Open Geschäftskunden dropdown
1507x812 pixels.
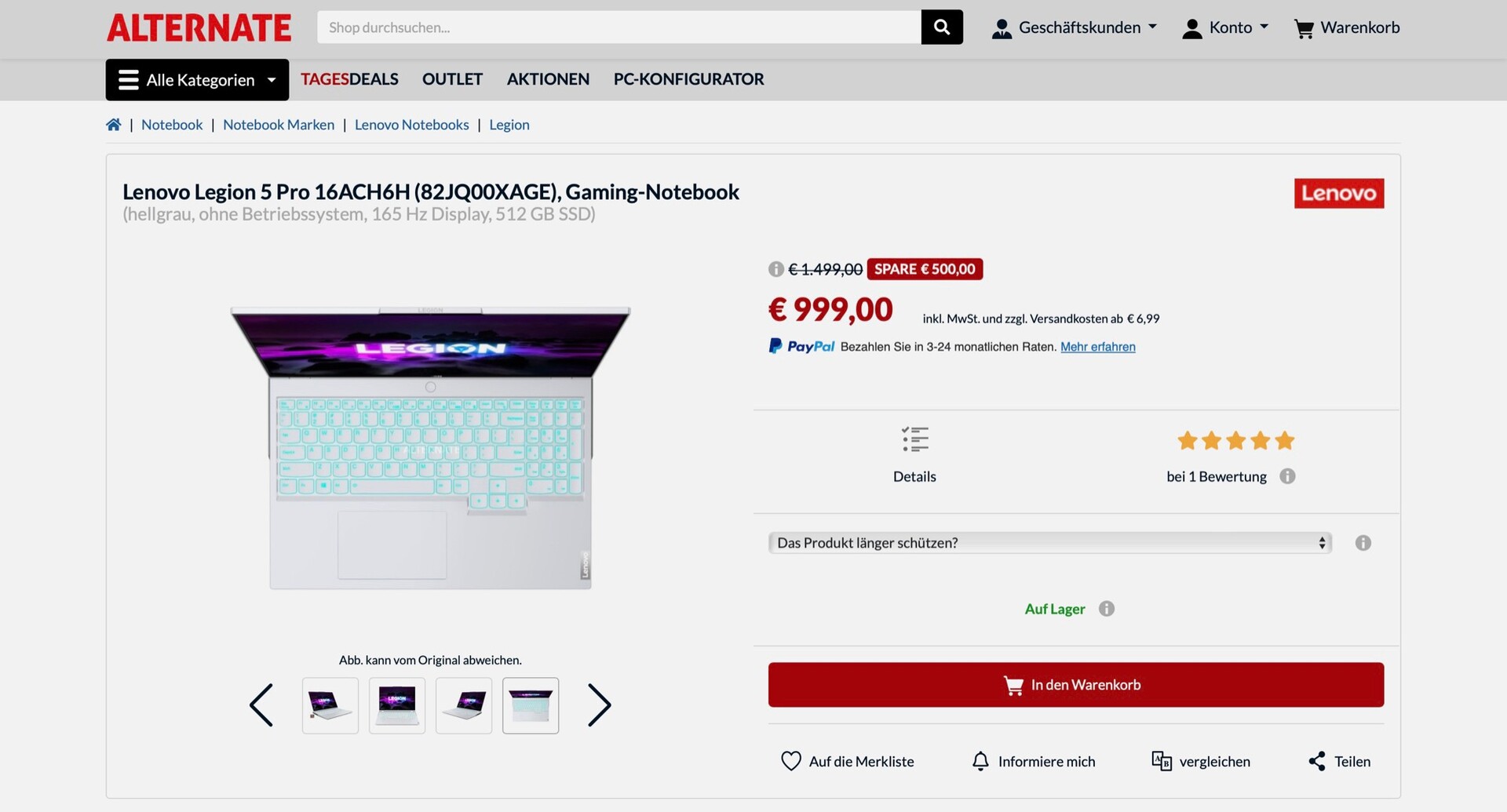pyautogui.click(x=1074, y=28)
